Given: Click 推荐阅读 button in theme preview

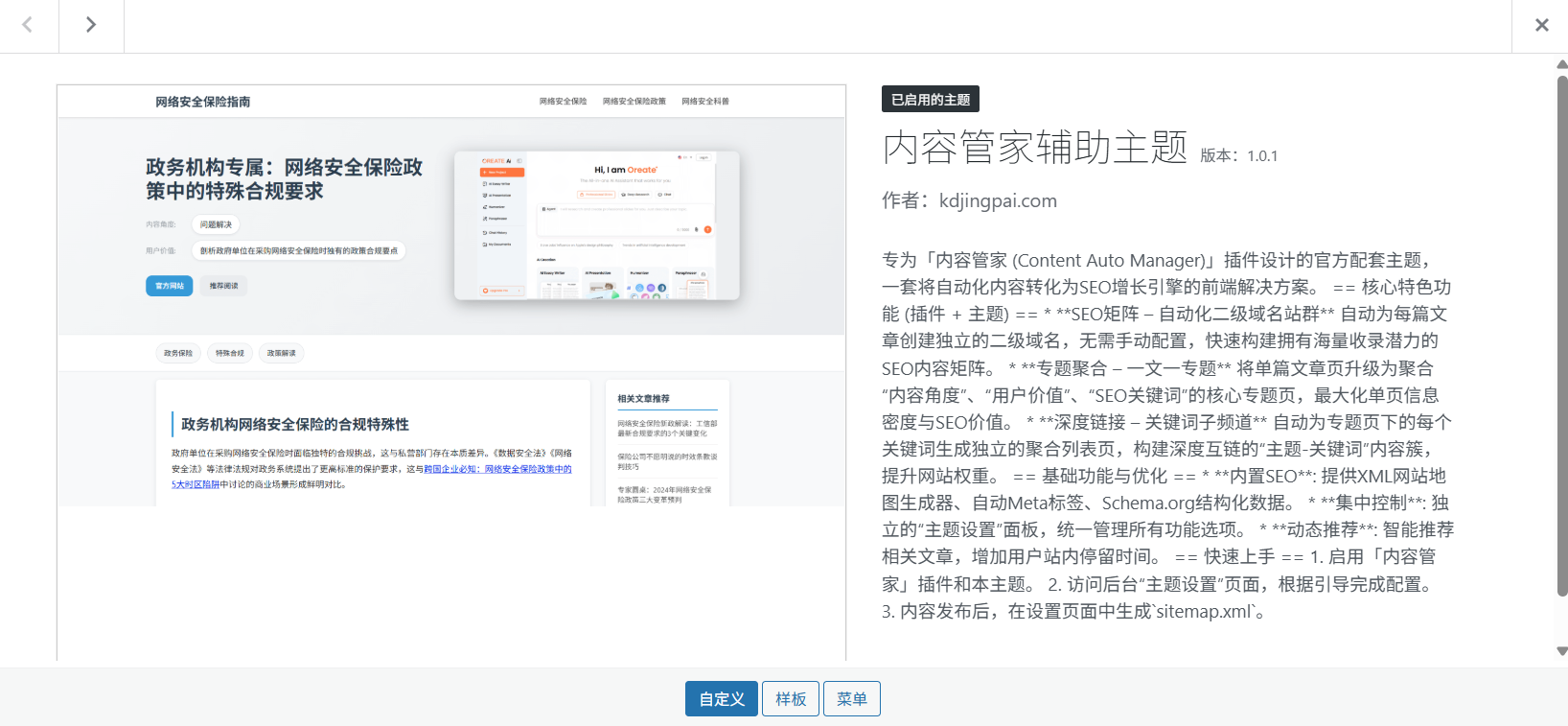Looking at the screenshot, I should (223, 286).
